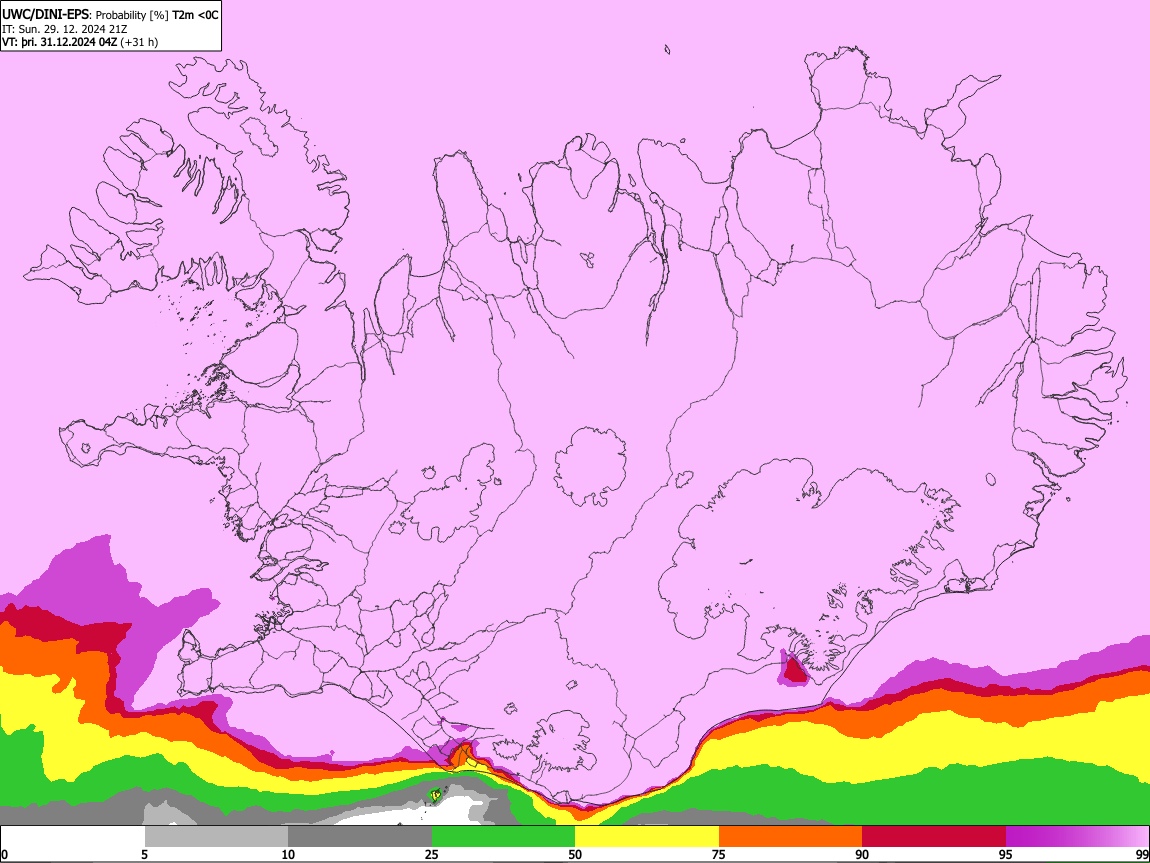Click the 'IT: Sun. 29. 12. 2024 21Z' line
This screenshot has width=1150, height=863.
click(65, 29)
